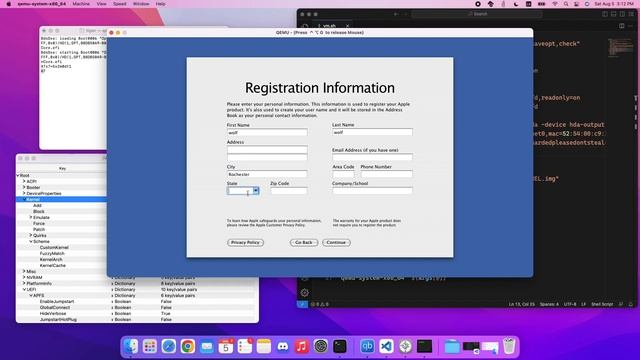Select the Kernel row in plist tree

tap(61, 199)
